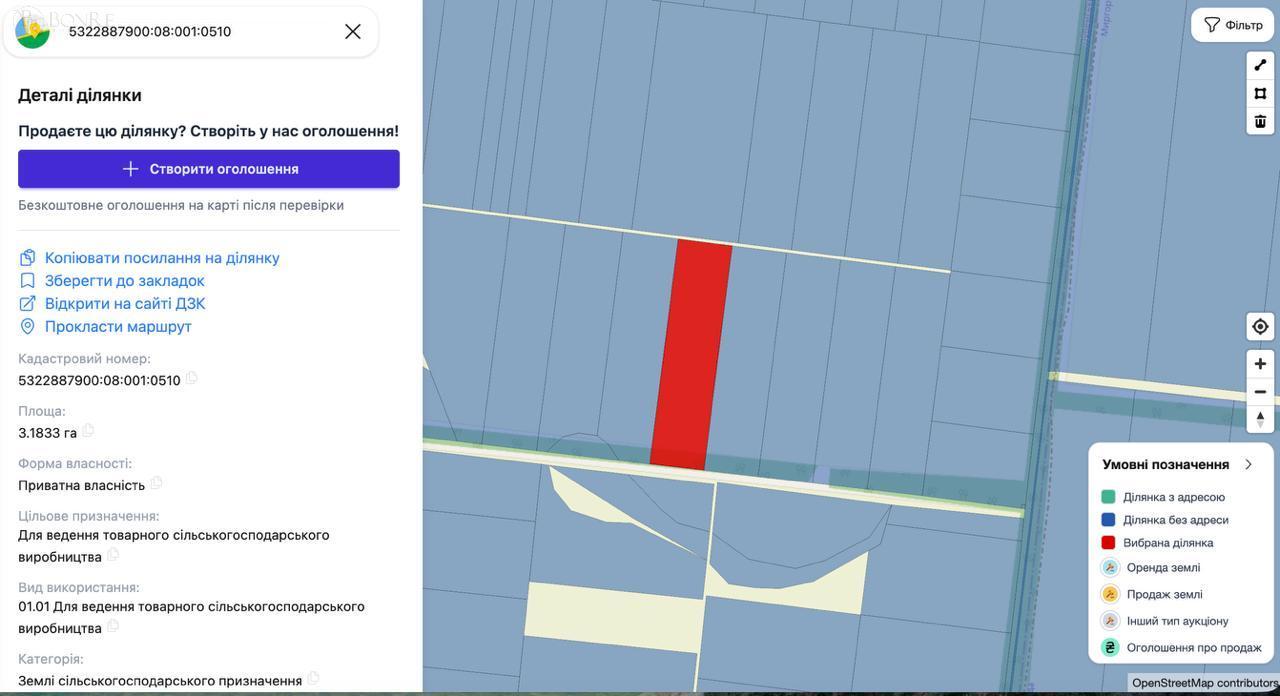Click Прокласти маршрут link
The height and width of the screenshot is (696, 1280).
click(117, 327)
